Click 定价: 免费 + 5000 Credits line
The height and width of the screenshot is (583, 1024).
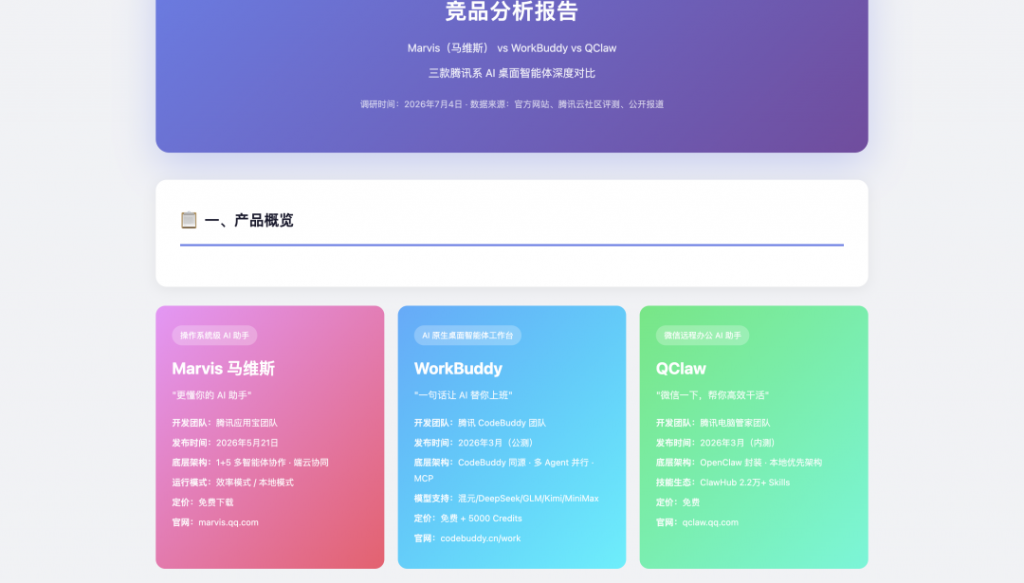468,518
